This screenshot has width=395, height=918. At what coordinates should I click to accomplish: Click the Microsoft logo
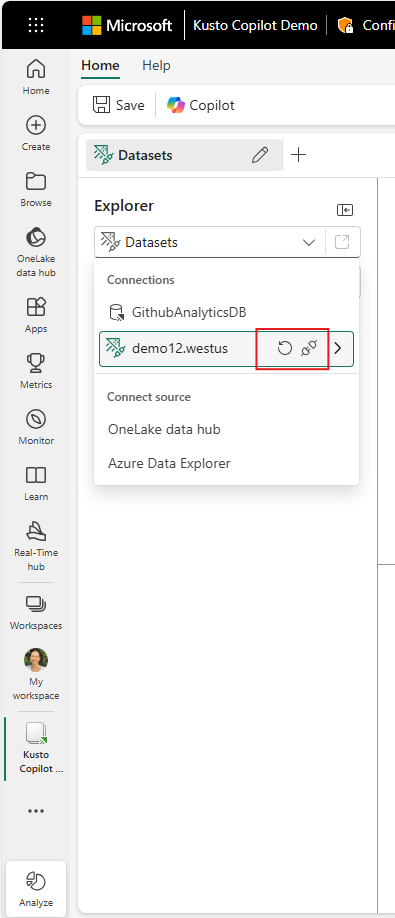(127, 25)
